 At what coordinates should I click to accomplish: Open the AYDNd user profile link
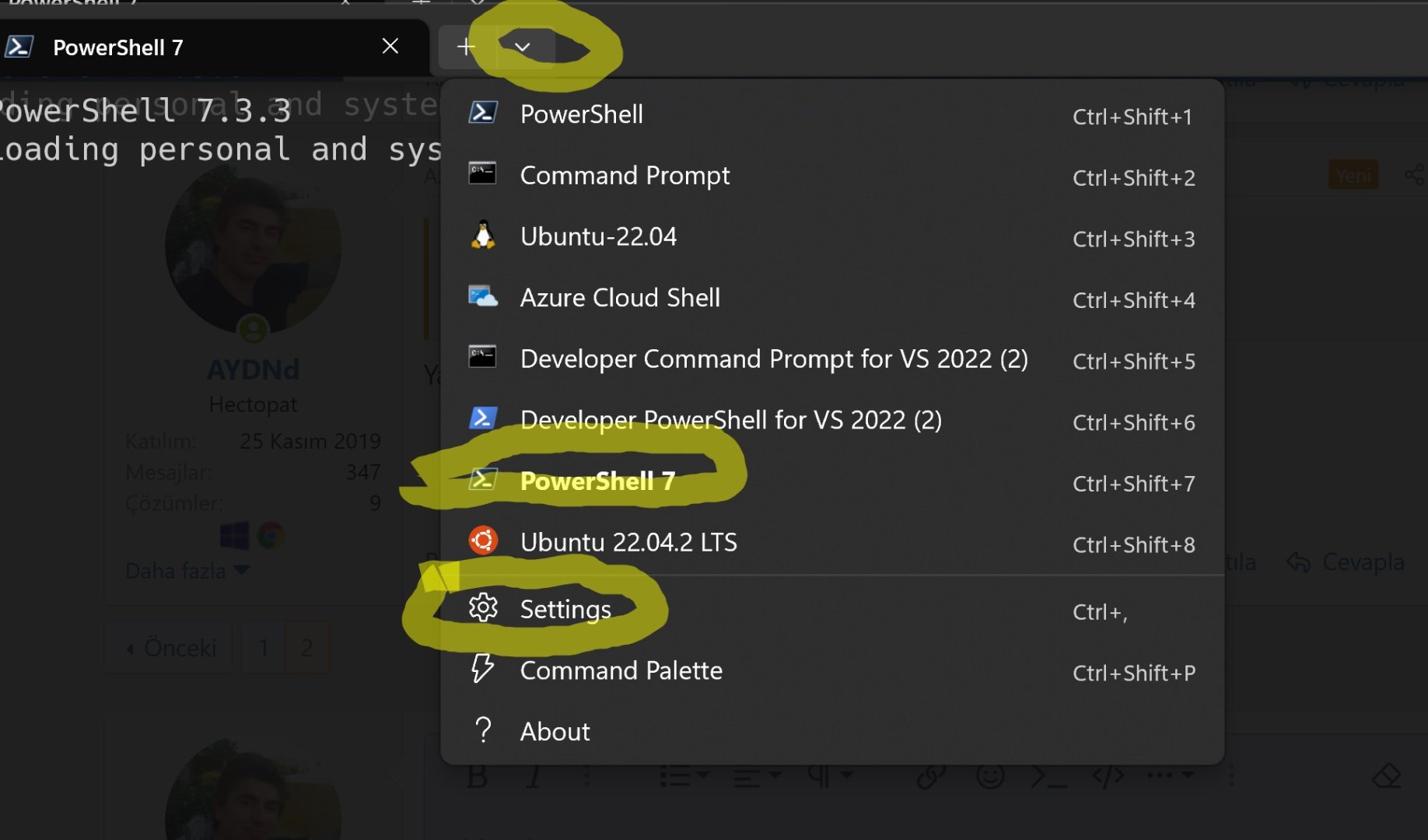[253, 369]
